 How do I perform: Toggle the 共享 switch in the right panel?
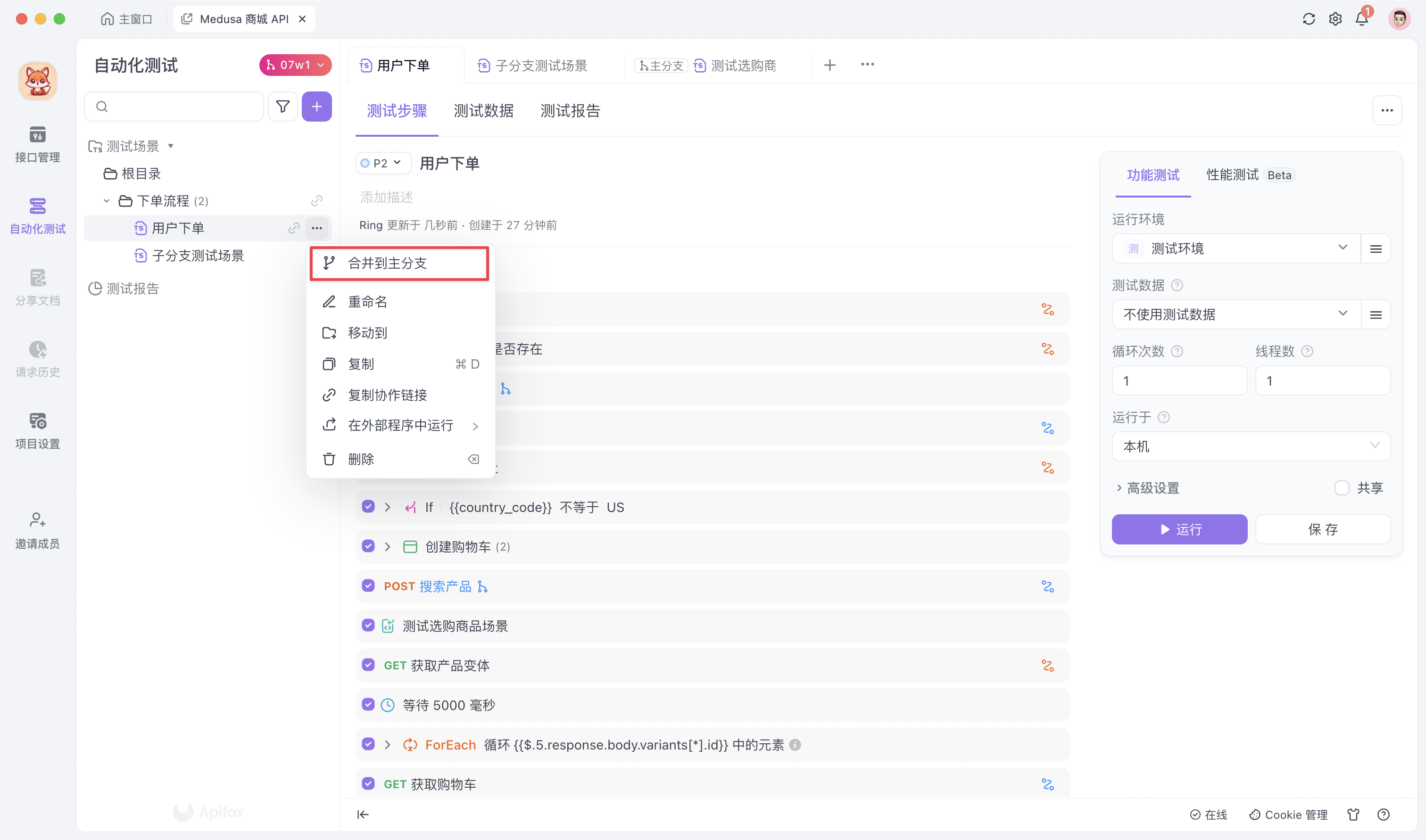pyautogui.click(x=1342, y=487)
